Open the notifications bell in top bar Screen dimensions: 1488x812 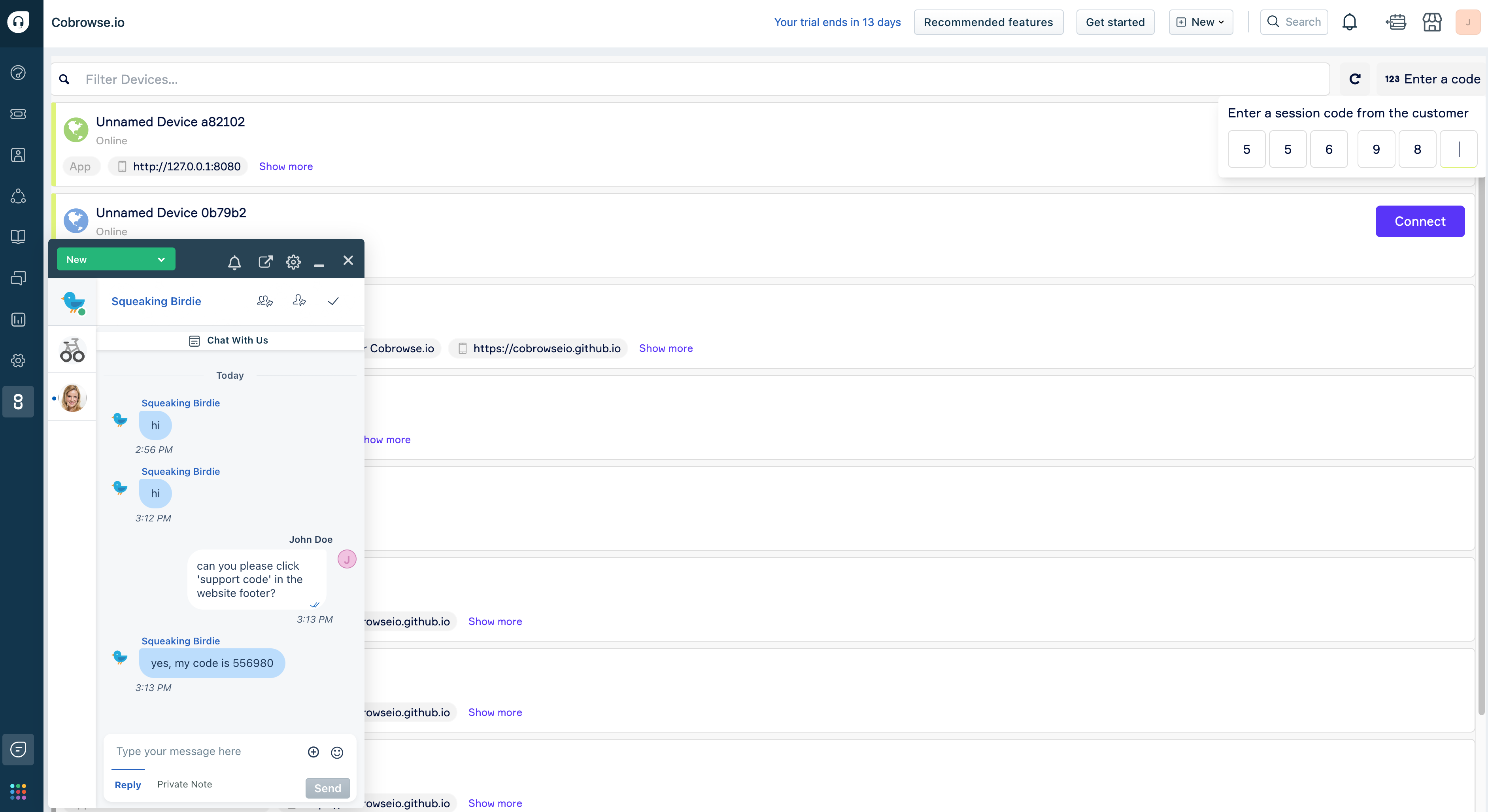[1349, 22]
